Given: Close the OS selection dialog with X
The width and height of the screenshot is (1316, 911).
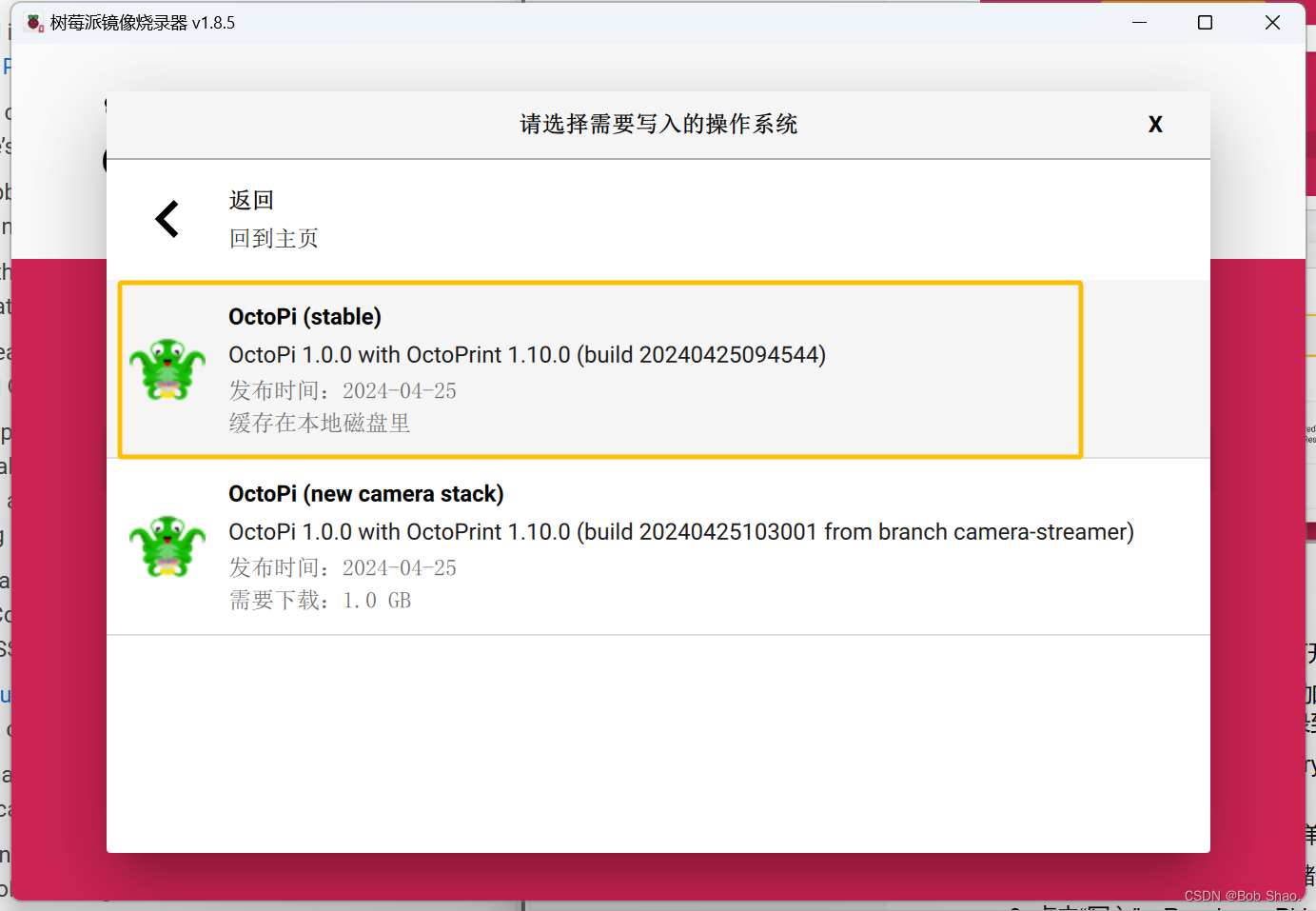Looking at the screenshot, I should [1155, 125].
